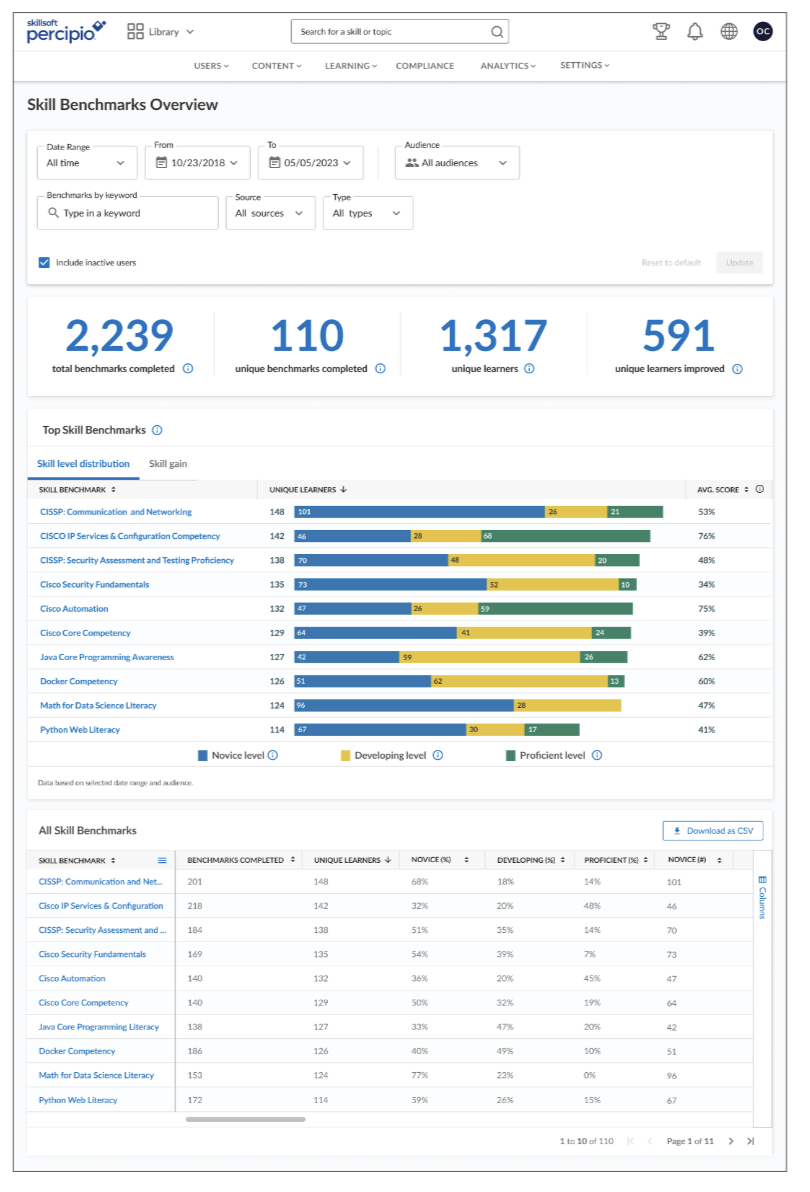Open From date picker 10/23/2018
Image resolution: width=810 pixels, height=1192 pixels.
(198, 163)
